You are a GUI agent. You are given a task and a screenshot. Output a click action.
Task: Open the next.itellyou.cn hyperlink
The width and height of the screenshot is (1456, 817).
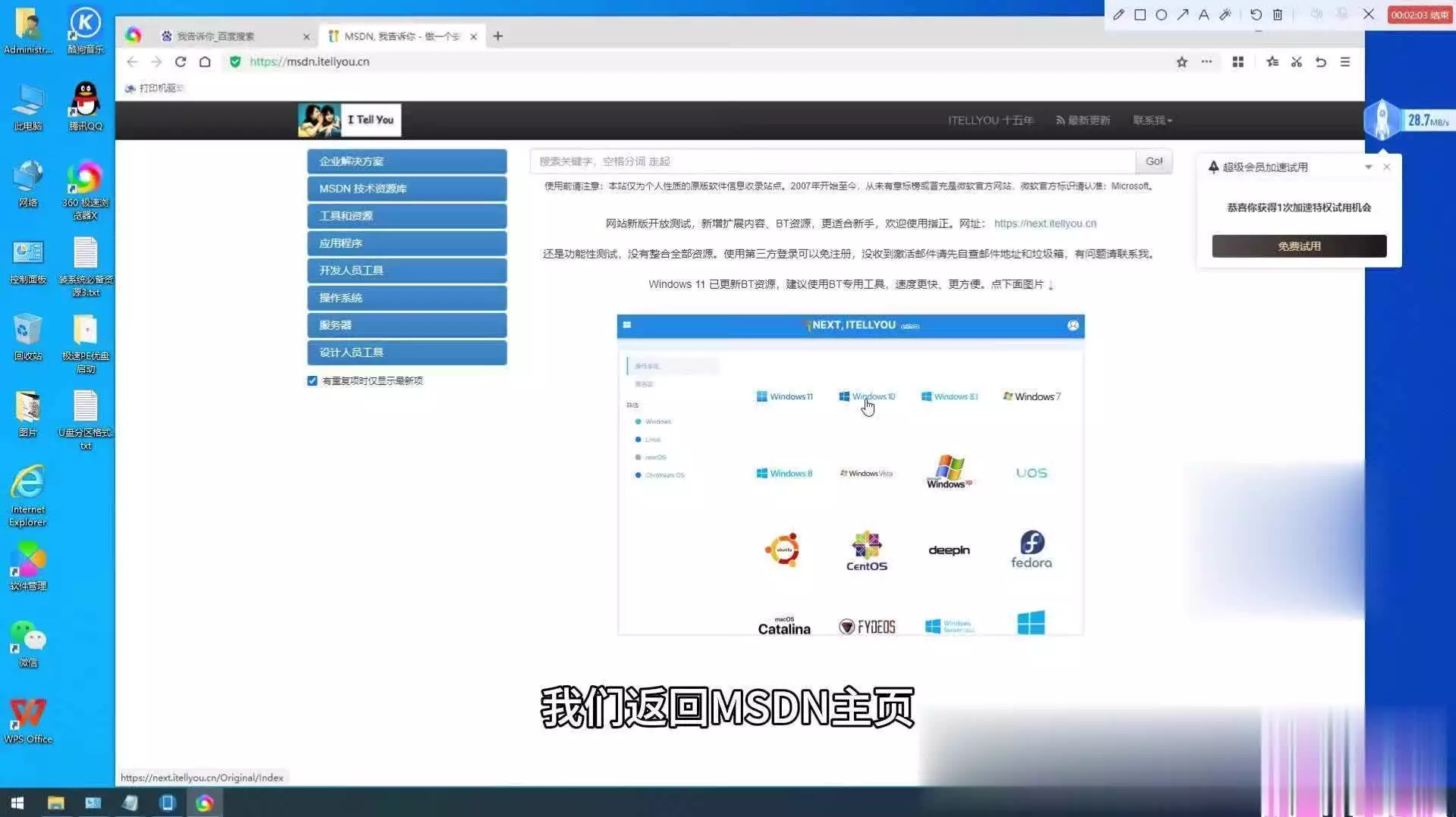[1044, 224]
